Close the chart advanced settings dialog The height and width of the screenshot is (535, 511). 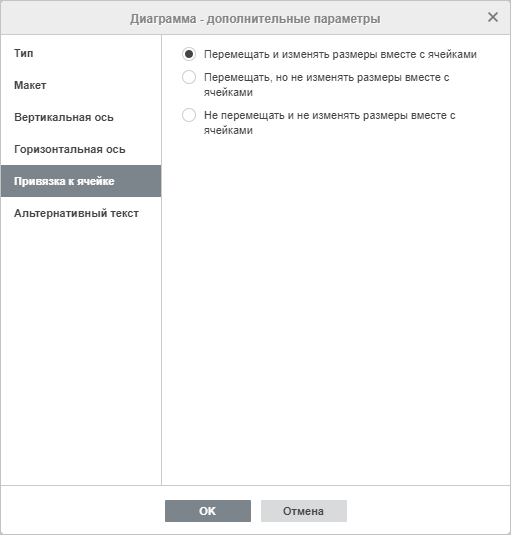coord(493,17)
